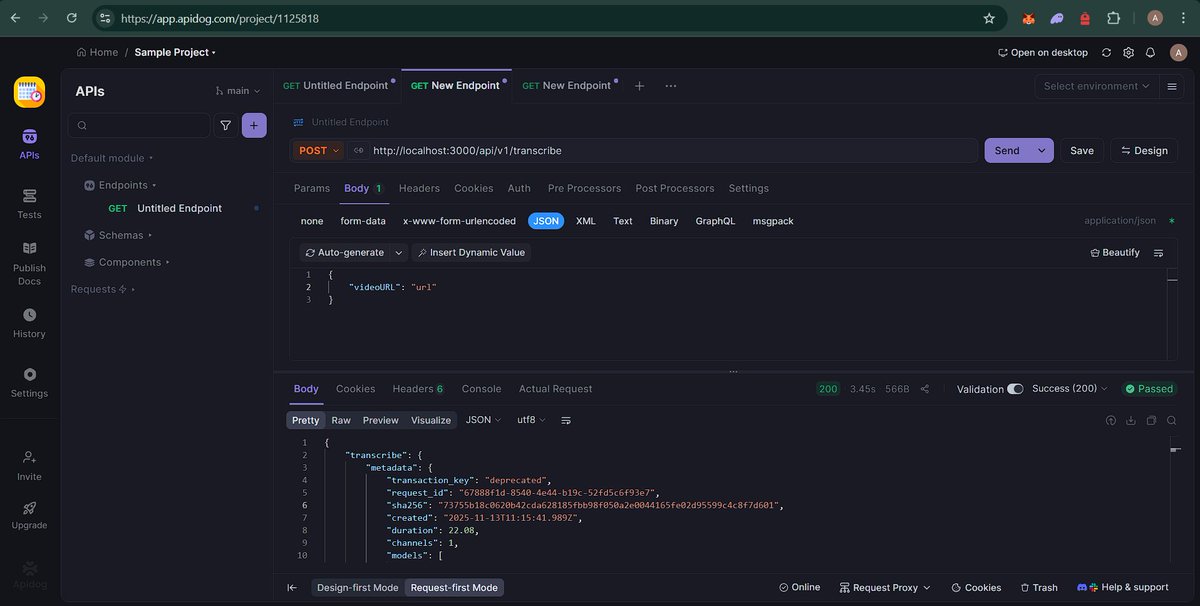Click inside the request URL field
This screenshot has height=606, width=1200.
click(600, 150)
